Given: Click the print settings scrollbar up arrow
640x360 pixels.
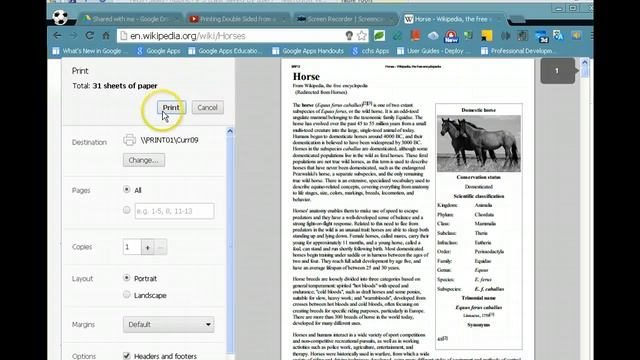Looking at the screenshot, I should [230, 131].
